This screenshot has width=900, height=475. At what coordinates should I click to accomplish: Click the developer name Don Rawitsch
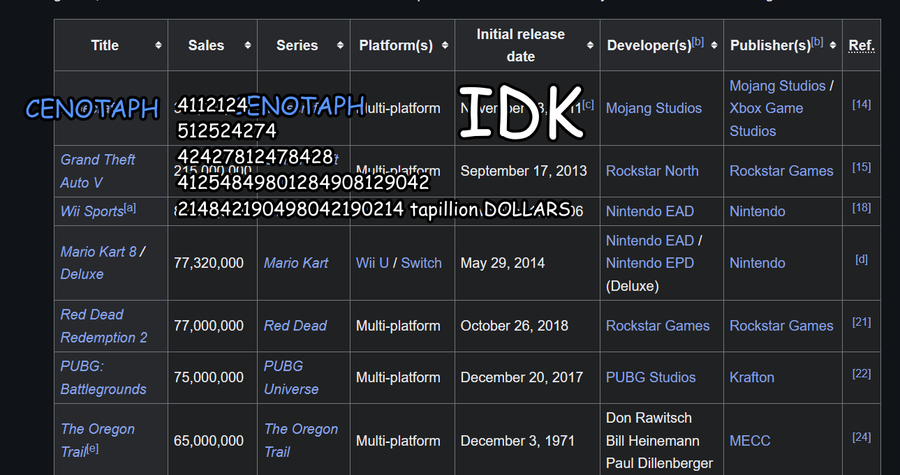point(649,418)
